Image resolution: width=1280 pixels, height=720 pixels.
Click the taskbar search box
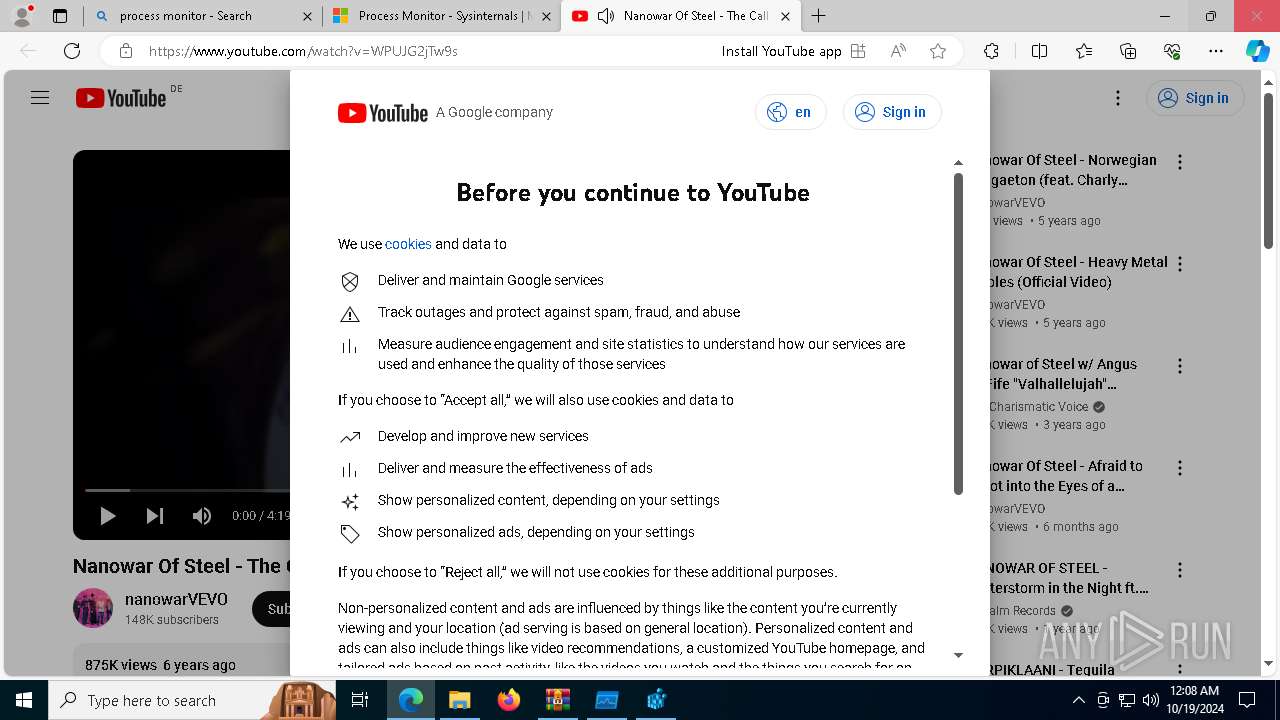click(x=192, y=700)
